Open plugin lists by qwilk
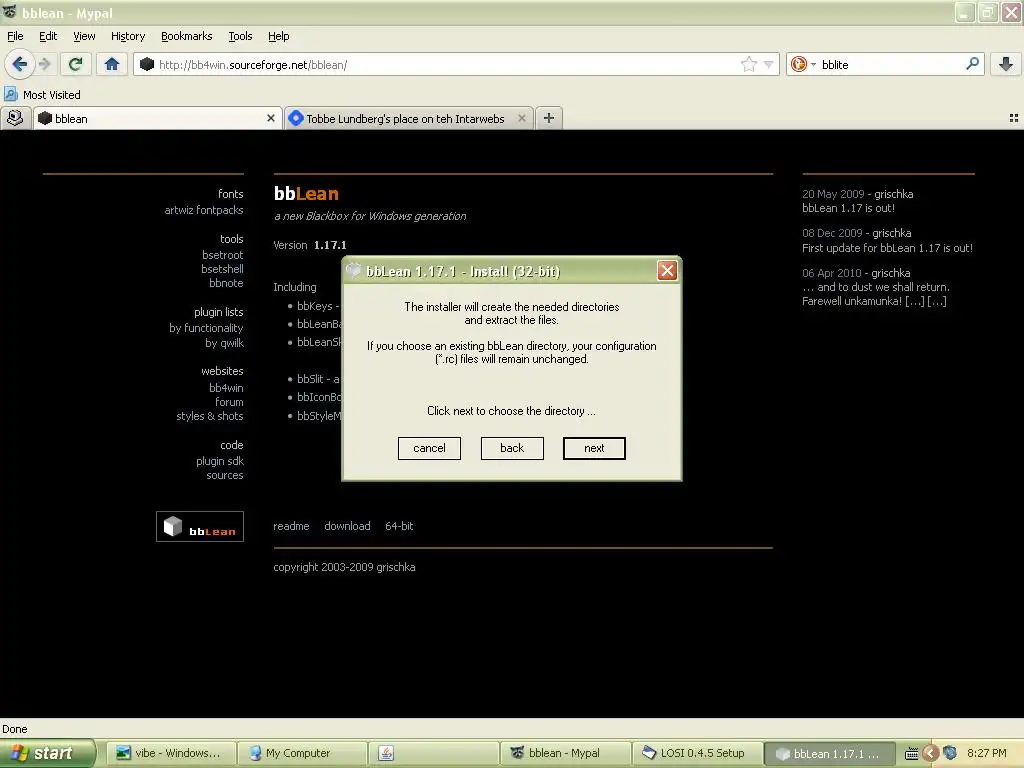 pyautogui.click(x=224, y=343)
